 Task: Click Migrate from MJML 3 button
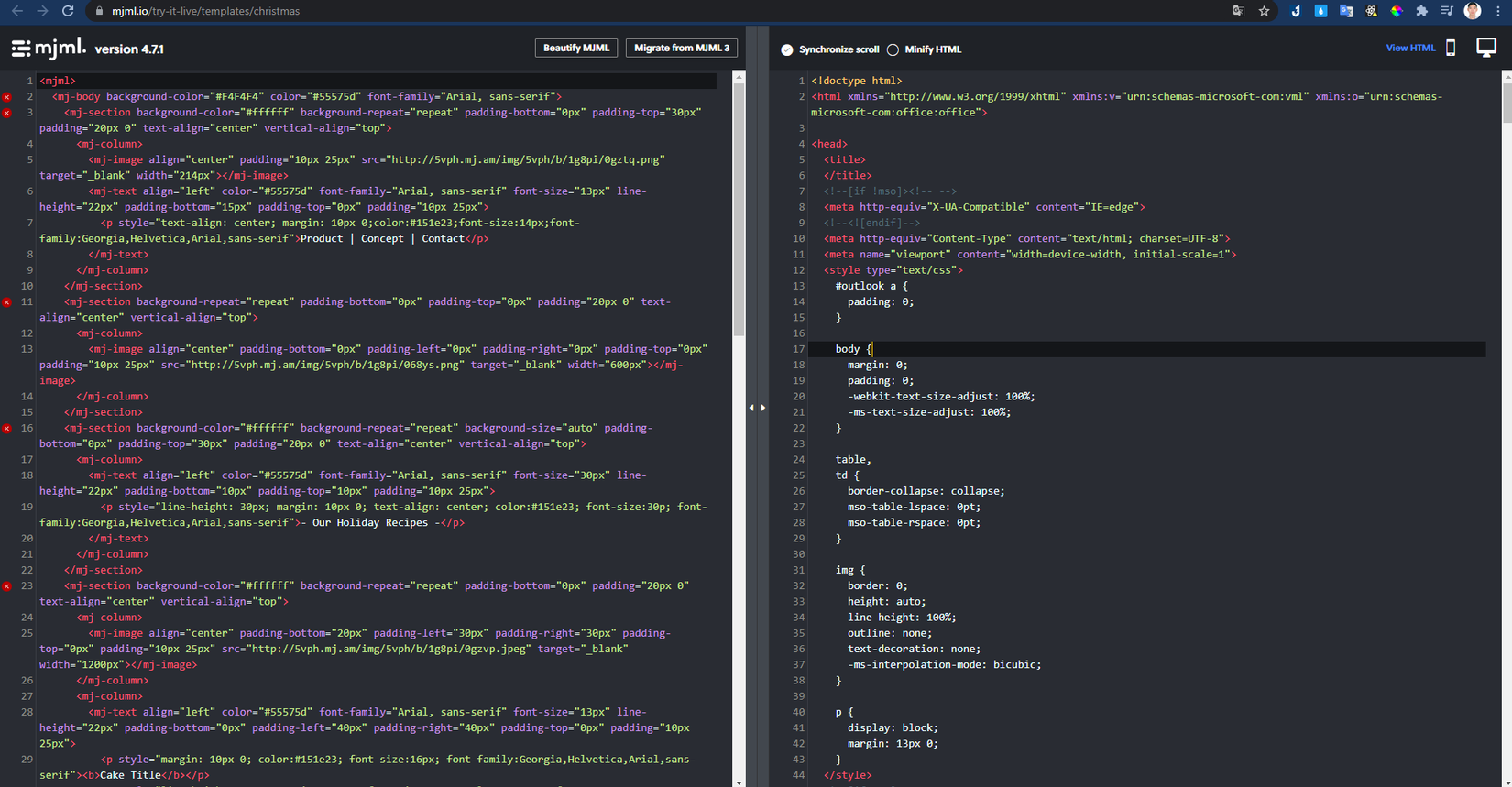pyautogui.click(x=682, y=48)
